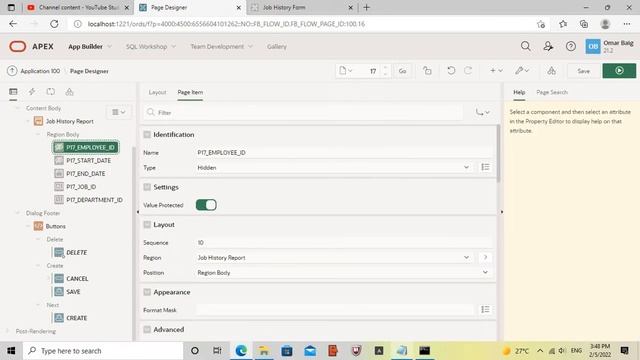The width and height of the screenshot is (640, 360).
Task: Click the Sequence field with value 10
Action: (x=344, y=242)
